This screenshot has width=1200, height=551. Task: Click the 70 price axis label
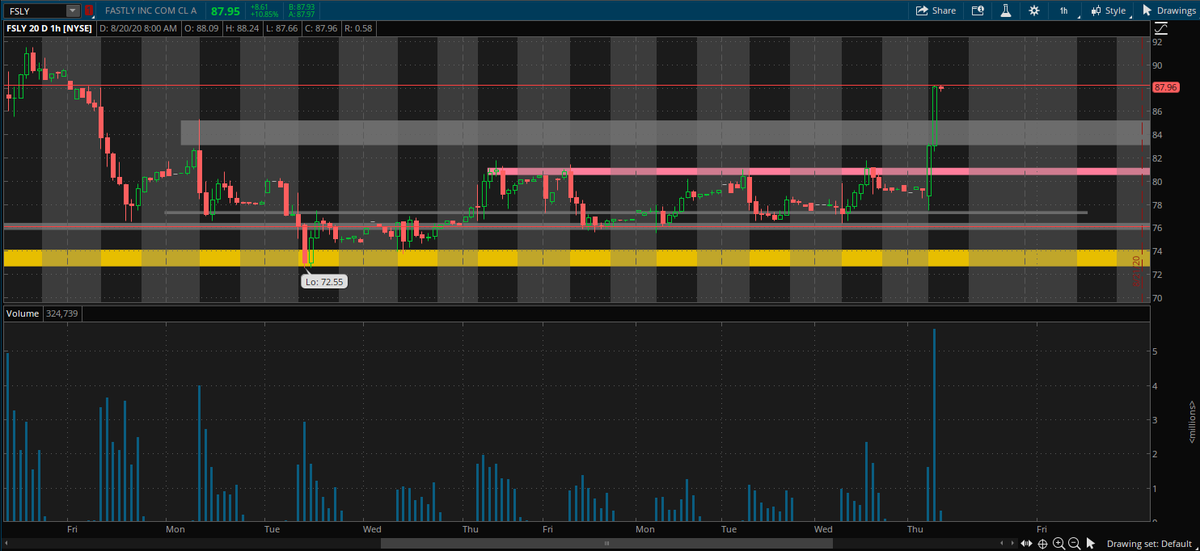tap(1157, 298)
